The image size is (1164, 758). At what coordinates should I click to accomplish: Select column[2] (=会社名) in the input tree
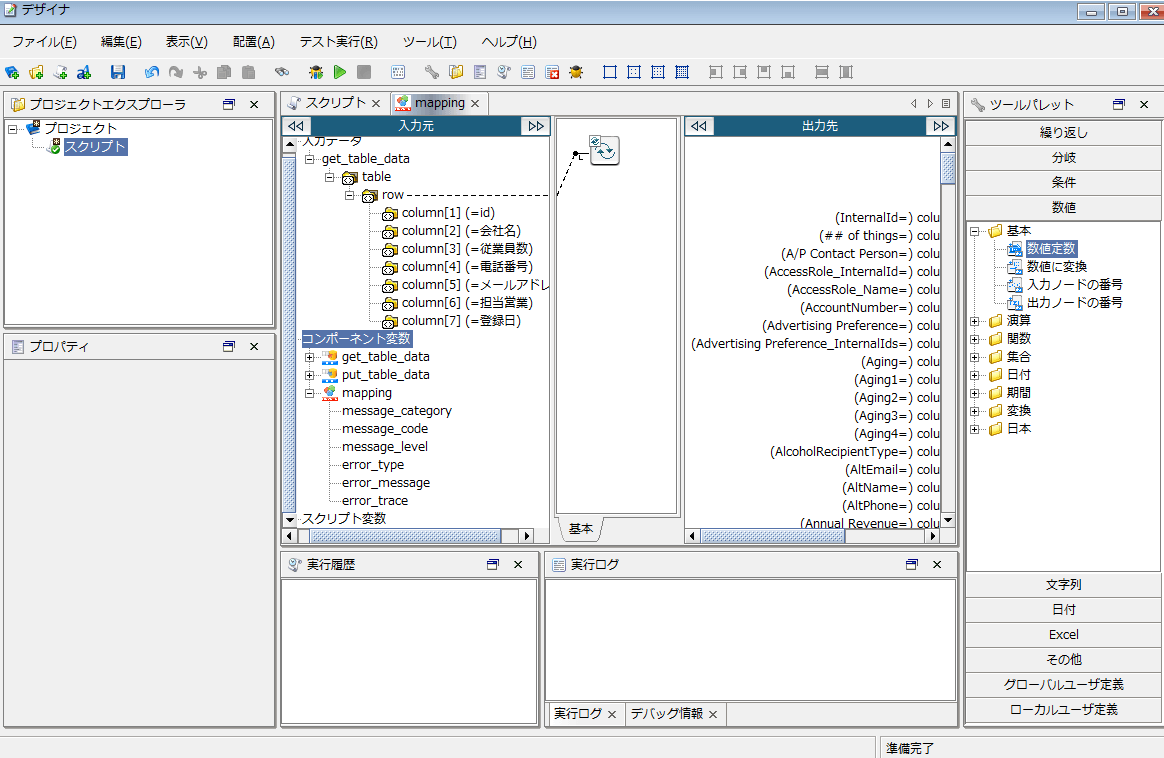pos(460,231)
